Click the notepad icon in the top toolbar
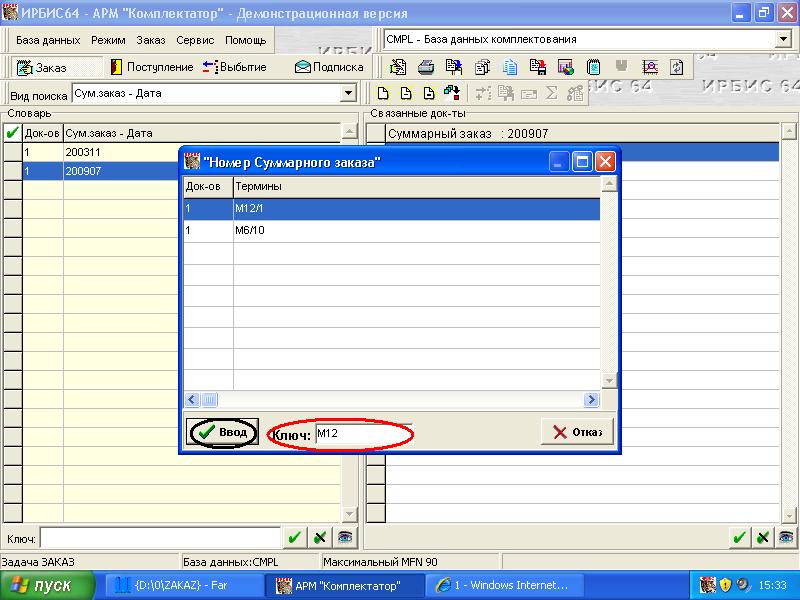This screenshot has width=800, height=600. (593, 67)
